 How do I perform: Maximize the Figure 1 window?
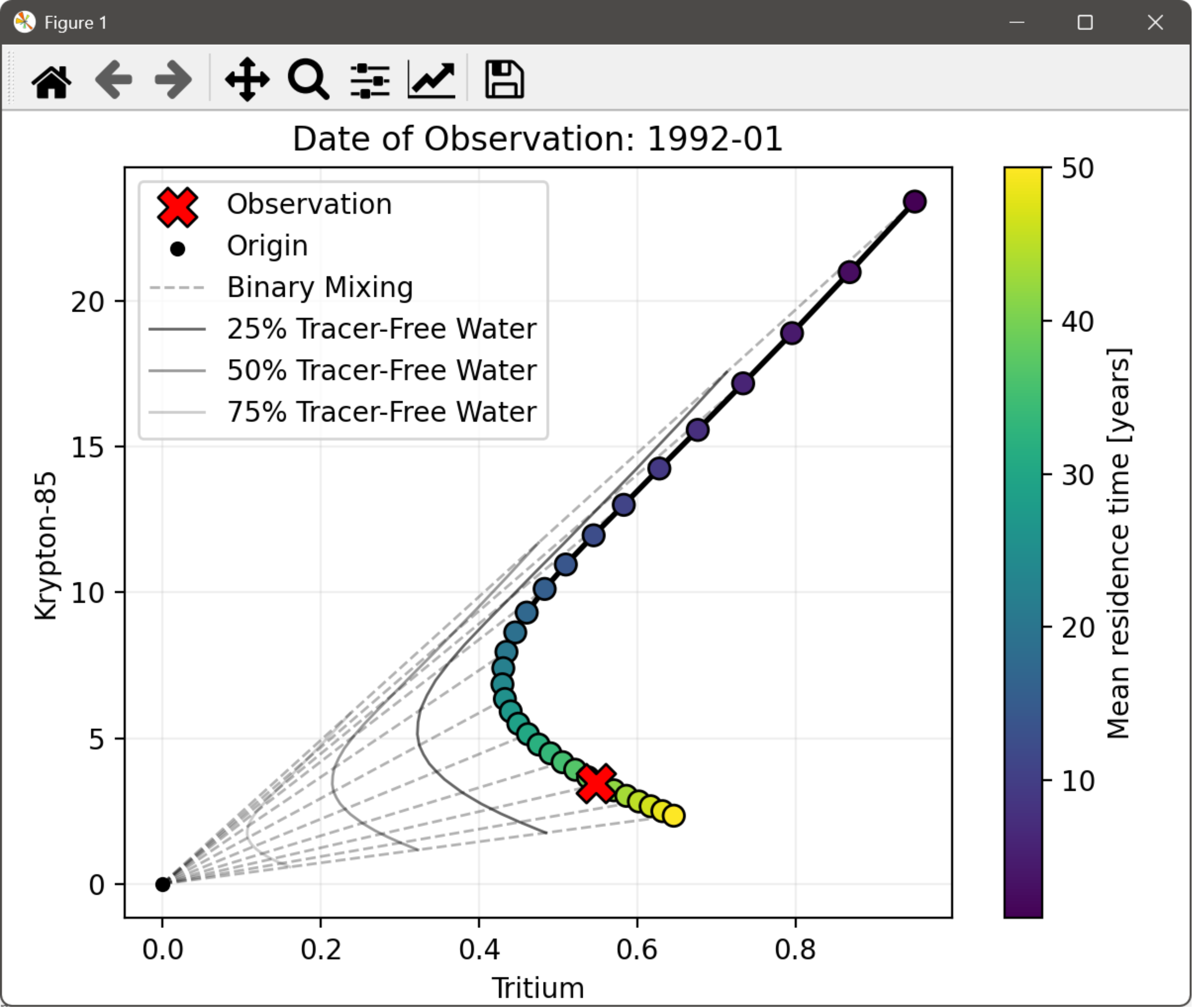coord(1085,23)
